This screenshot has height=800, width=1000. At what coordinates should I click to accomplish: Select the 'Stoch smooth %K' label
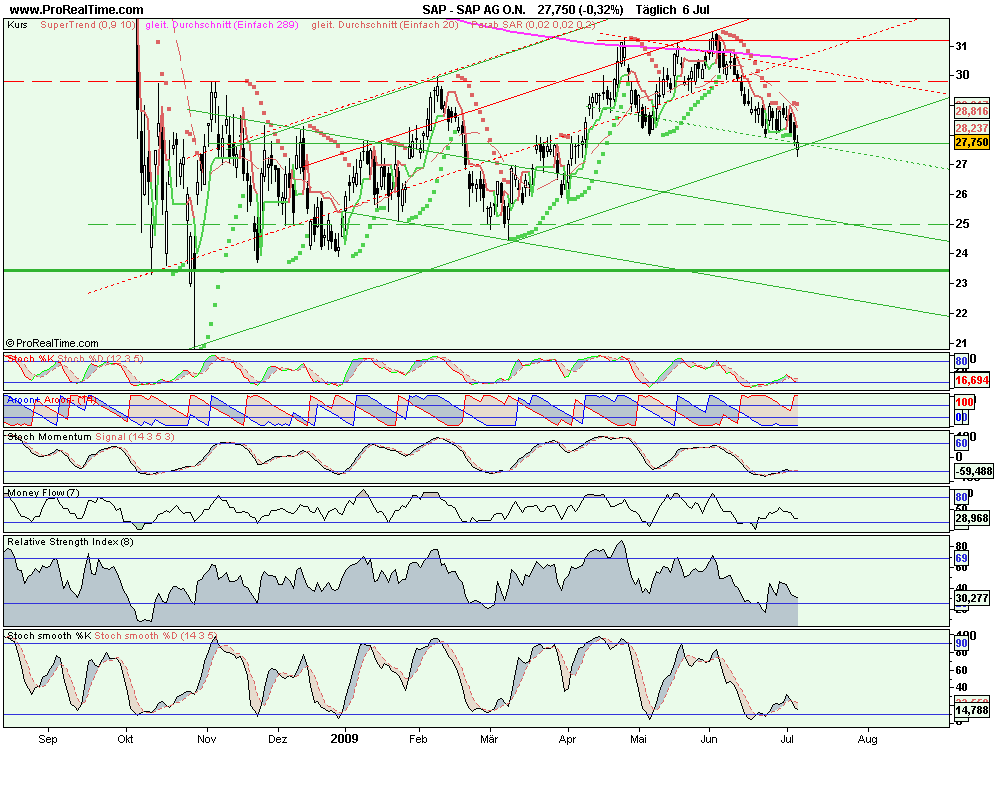pyautogui.click(x=49, y=635)
